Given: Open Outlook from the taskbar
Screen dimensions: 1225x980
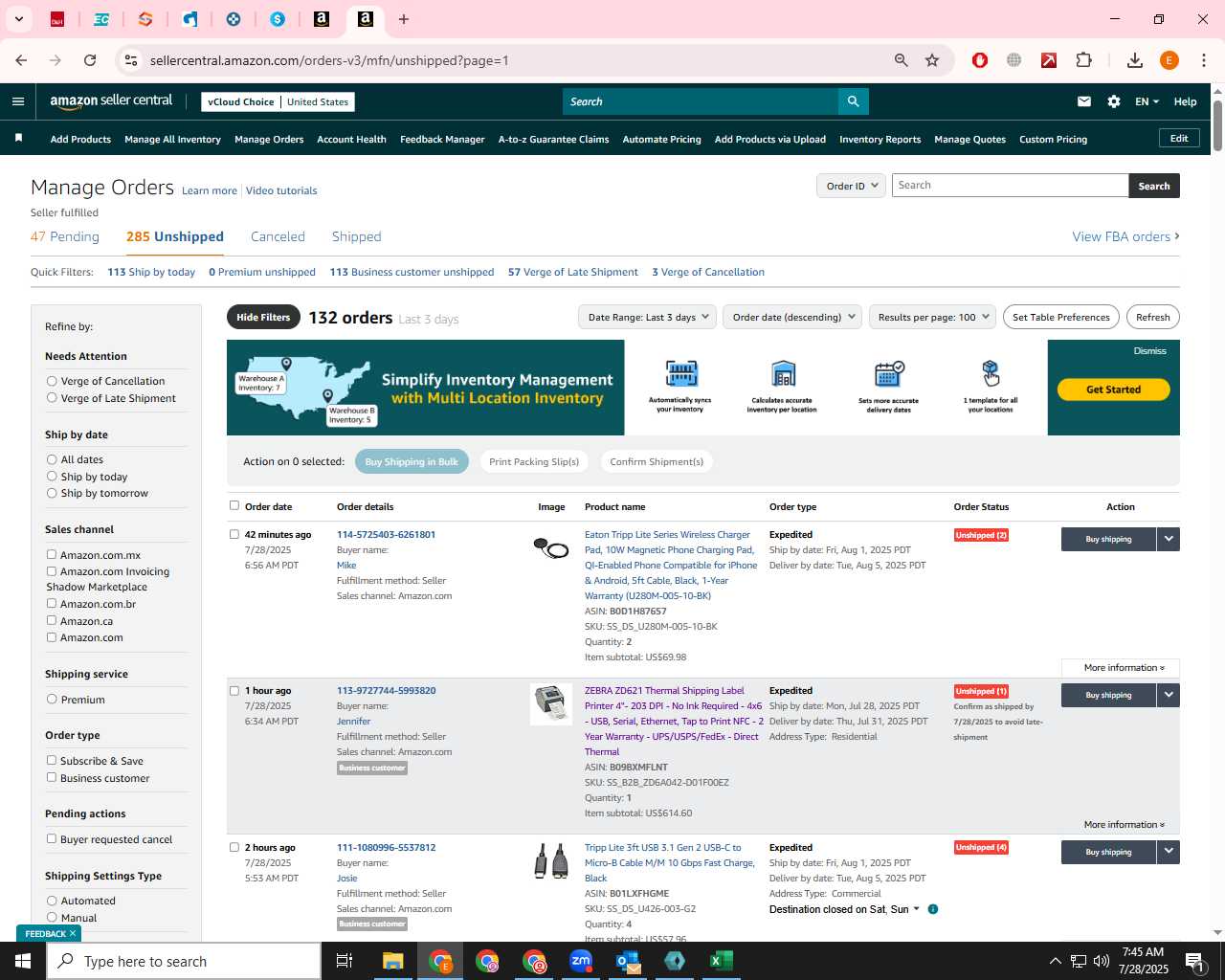Looking at the screenshot, I should click(x=628, y=961).
